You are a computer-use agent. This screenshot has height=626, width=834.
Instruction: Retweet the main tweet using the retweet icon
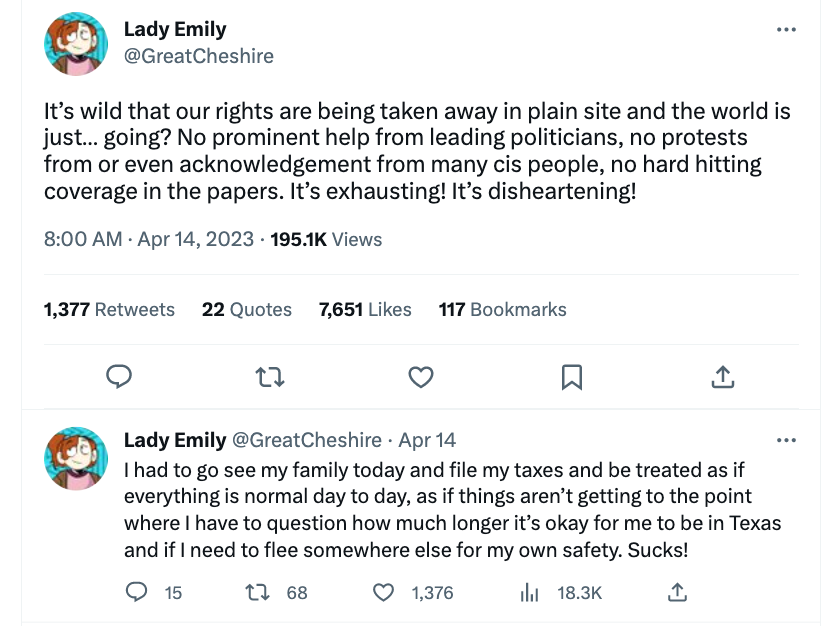(270, 377)
